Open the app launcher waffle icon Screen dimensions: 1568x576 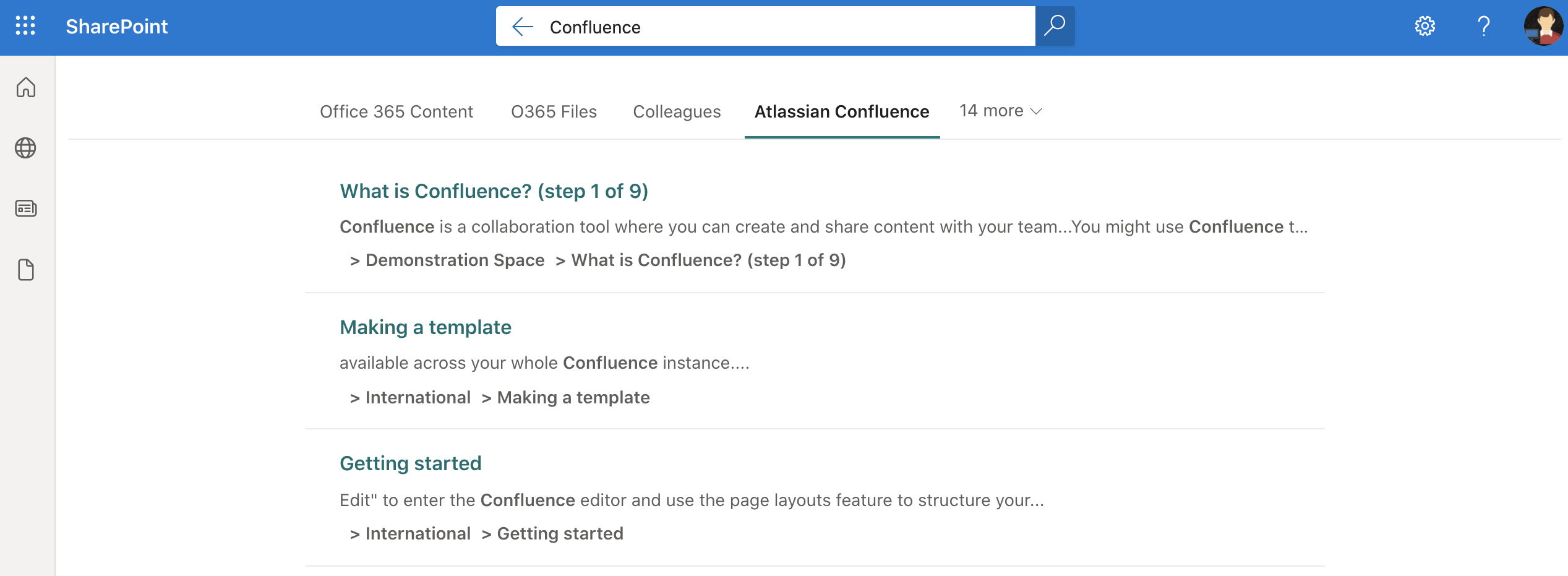[x=25, y=26]
